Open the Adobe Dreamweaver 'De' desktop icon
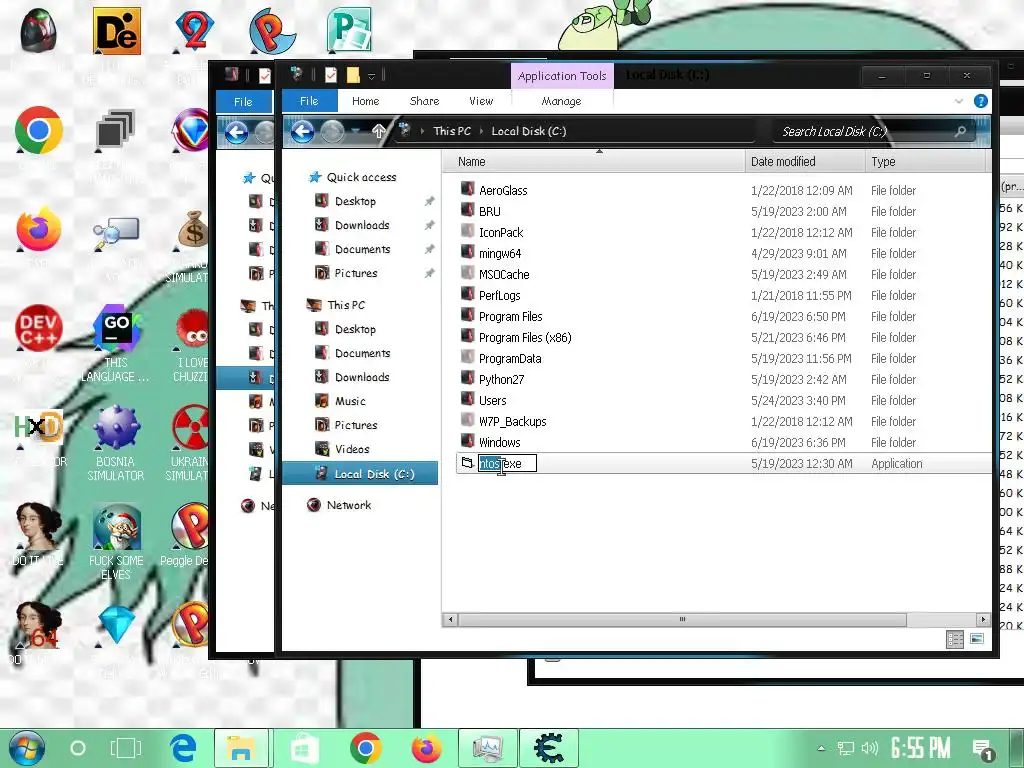 coord(116,31)
